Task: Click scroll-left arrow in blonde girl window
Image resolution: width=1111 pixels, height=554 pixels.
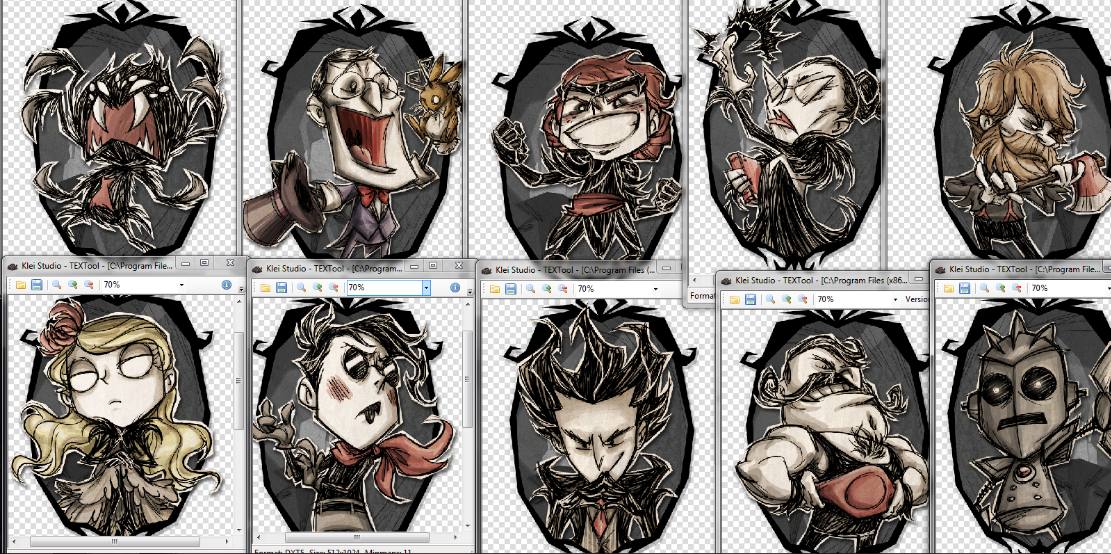Action: click(x=13, y=541)
